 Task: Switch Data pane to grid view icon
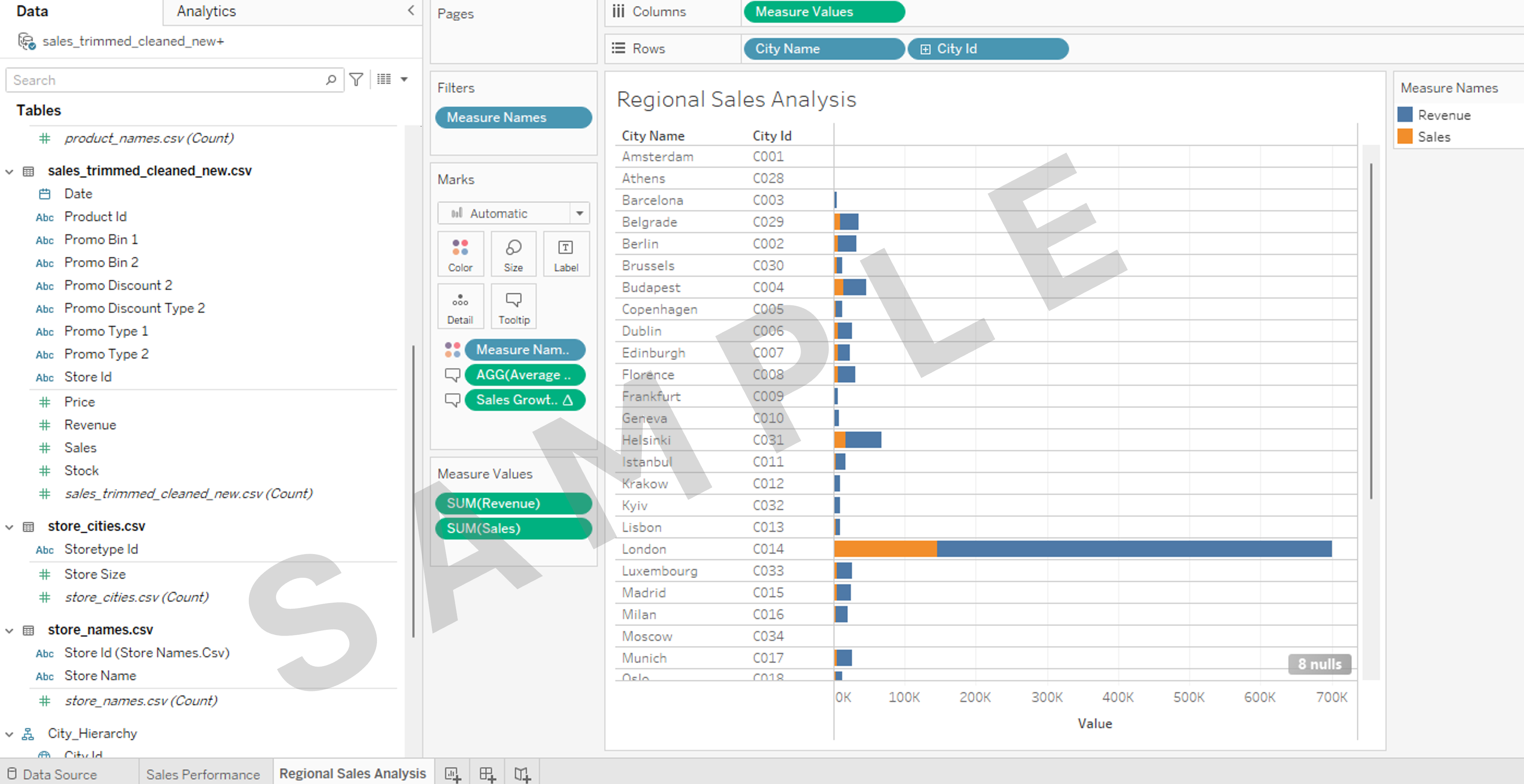pyautogui.click(x=383, y=79)
